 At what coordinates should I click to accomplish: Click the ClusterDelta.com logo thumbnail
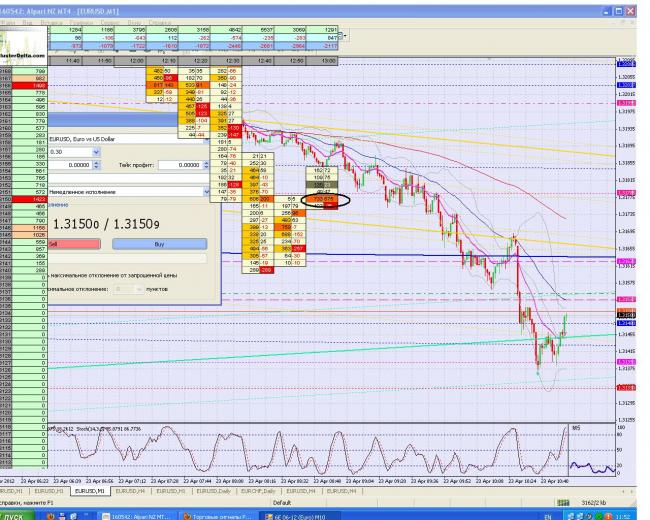pyautogui.click(x=24, y=44)
